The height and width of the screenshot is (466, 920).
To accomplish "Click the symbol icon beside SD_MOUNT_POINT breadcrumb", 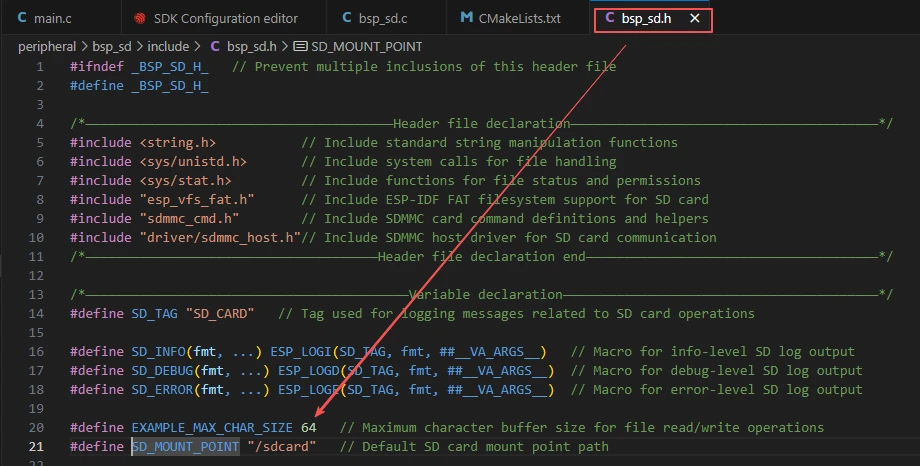I will (x=300, y=46).
